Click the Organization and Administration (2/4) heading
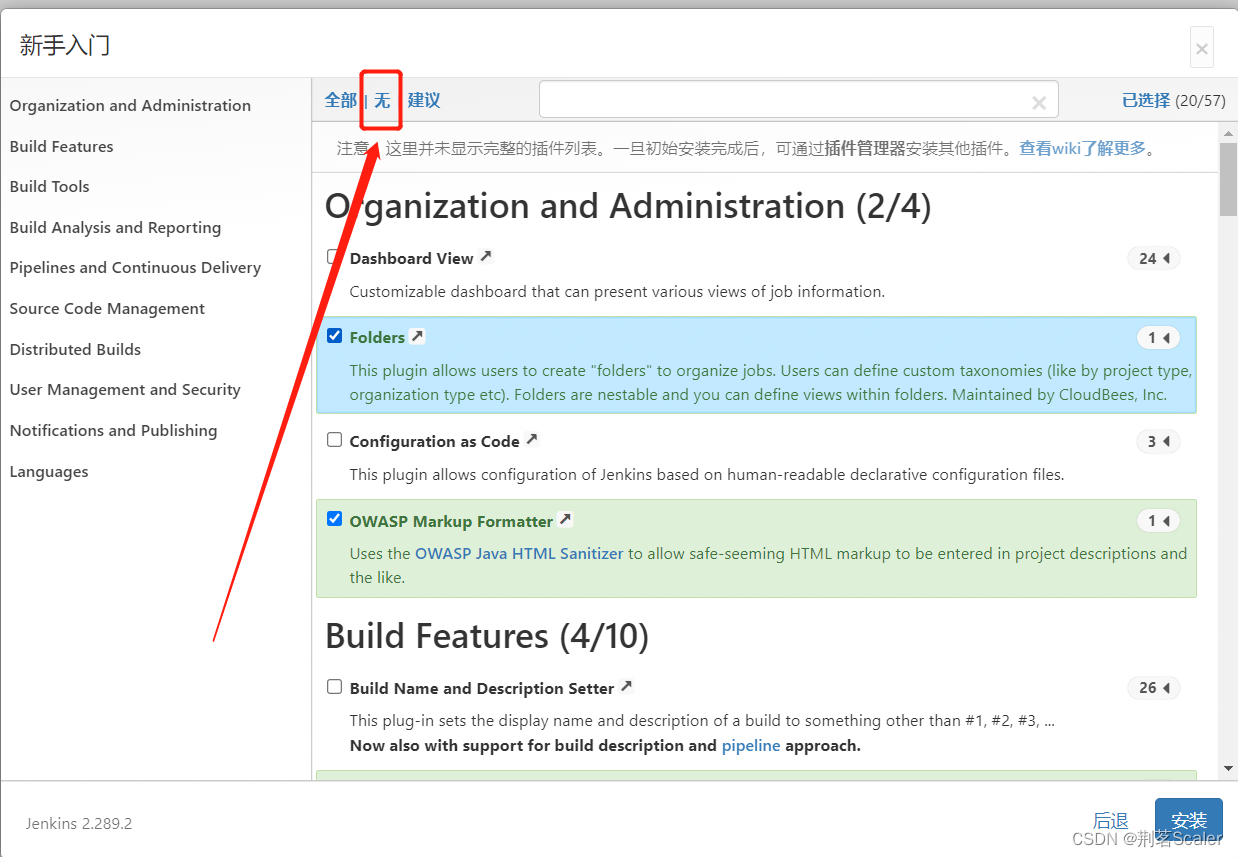Image resolution: width=1238 pixels, height=857 pixels. tap(628, 206)
